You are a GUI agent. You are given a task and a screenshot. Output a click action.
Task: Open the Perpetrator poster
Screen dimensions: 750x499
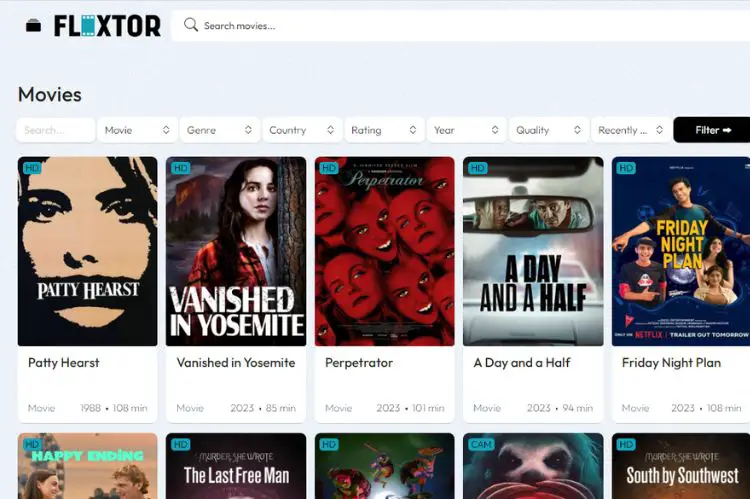[385, 251]
